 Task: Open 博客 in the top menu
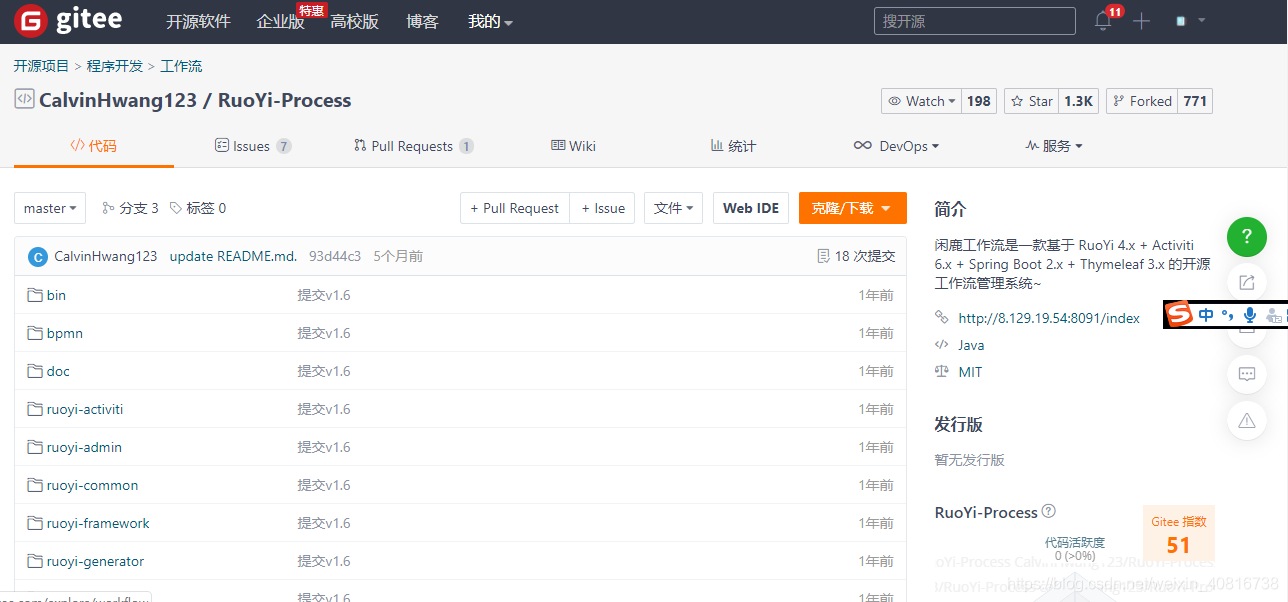[x=422, y=22]
